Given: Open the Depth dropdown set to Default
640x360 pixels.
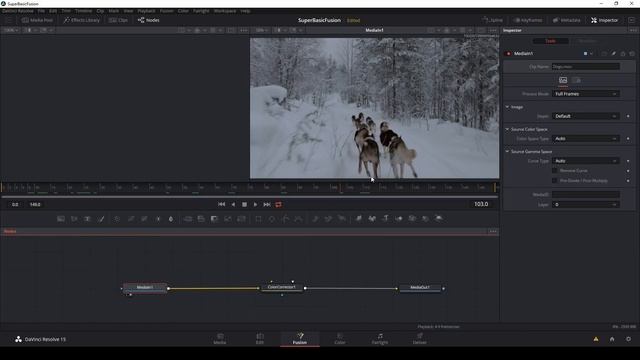Looking at the screenshot, I should 586,116.
